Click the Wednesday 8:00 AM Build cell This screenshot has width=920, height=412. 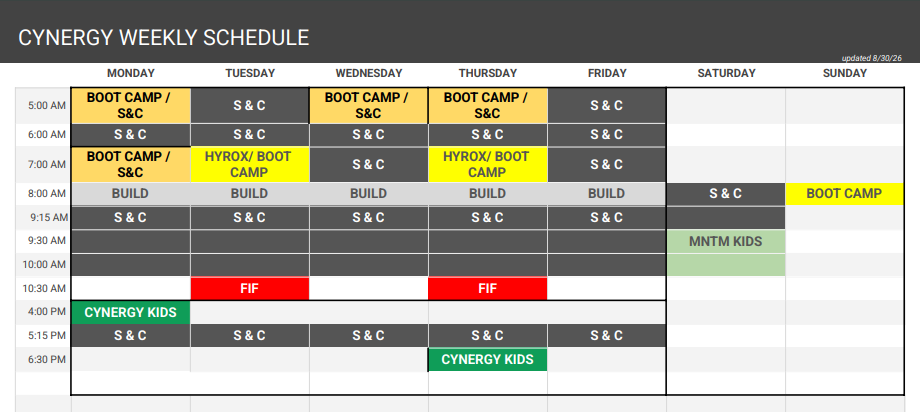point(368,194)
